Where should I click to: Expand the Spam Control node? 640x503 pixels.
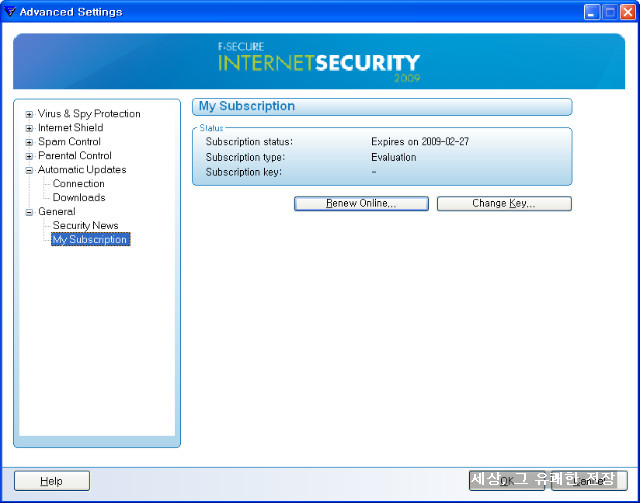pyautogui.click(x=29, y=142)
